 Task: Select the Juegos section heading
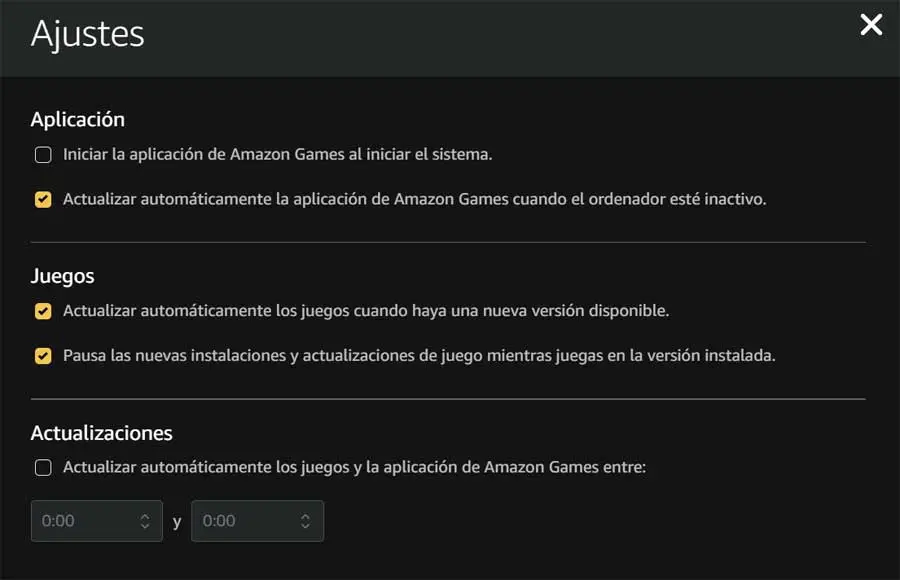pos(63,275)
